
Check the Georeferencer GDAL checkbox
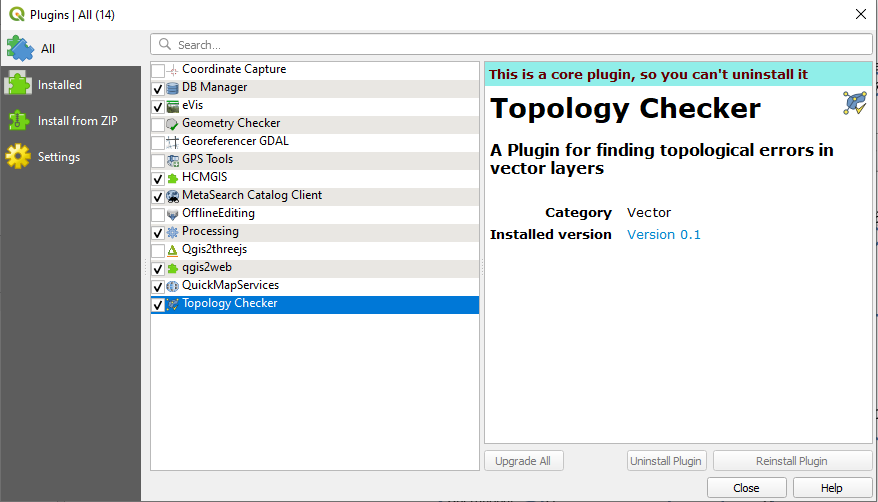point(158,143)
